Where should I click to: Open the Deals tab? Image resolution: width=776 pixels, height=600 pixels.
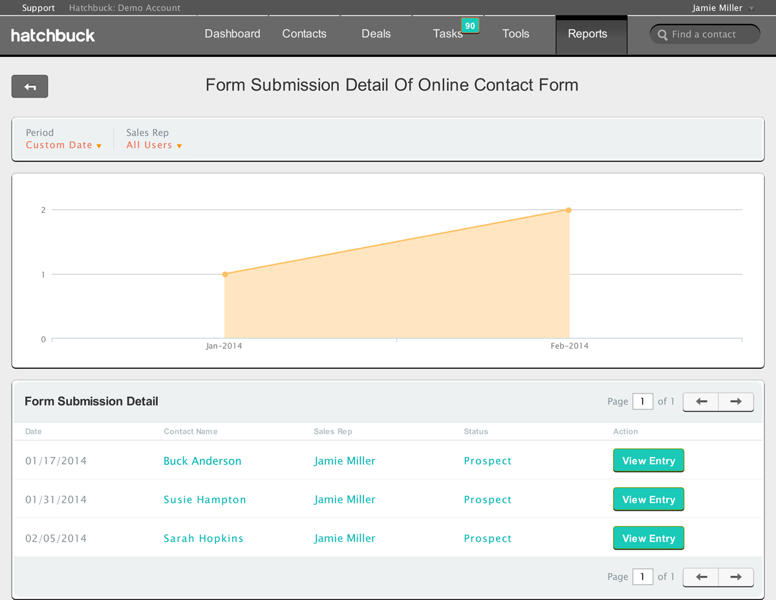coord(376,34)
